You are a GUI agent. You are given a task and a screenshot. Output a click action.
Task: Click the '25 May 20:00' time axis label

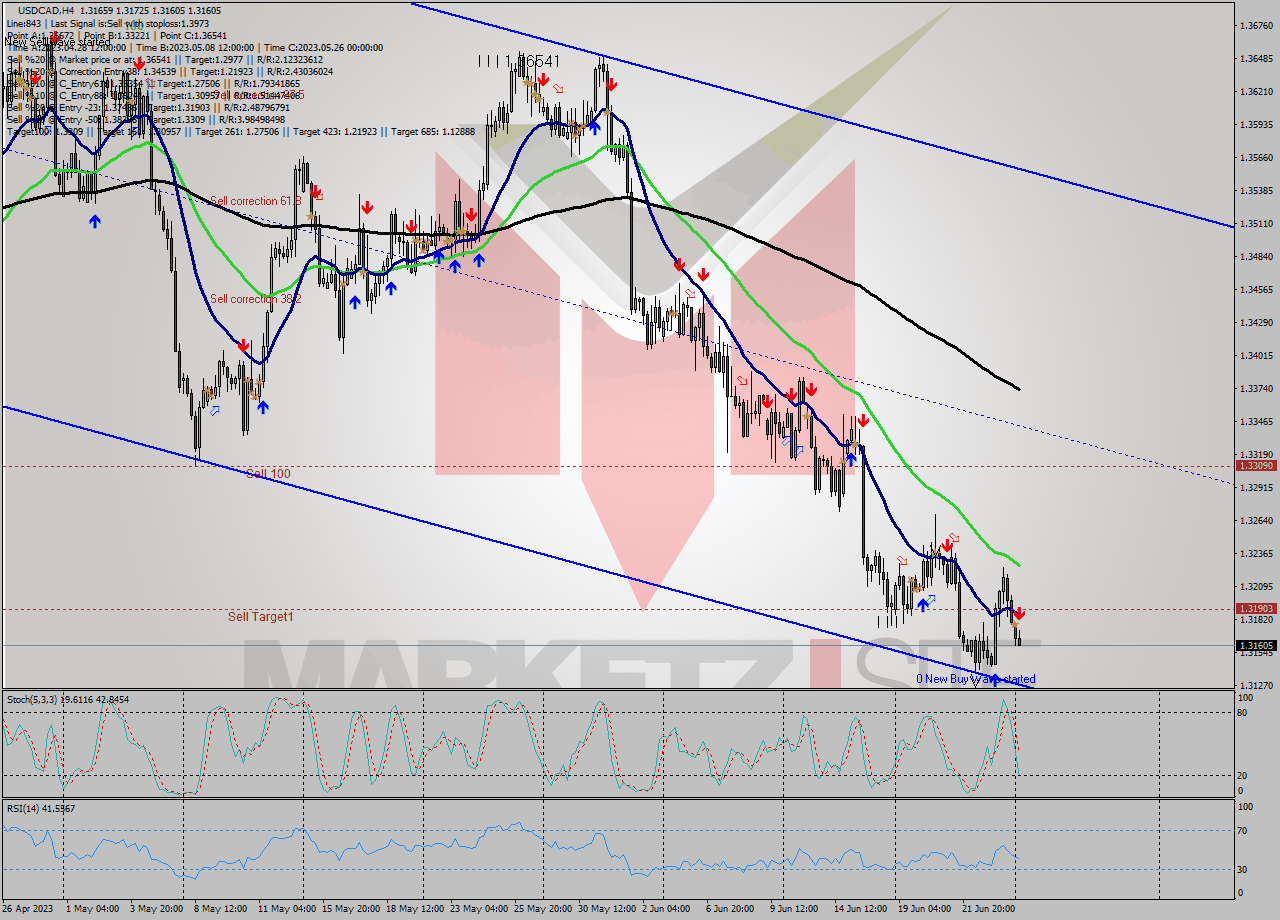click(542, 908)
